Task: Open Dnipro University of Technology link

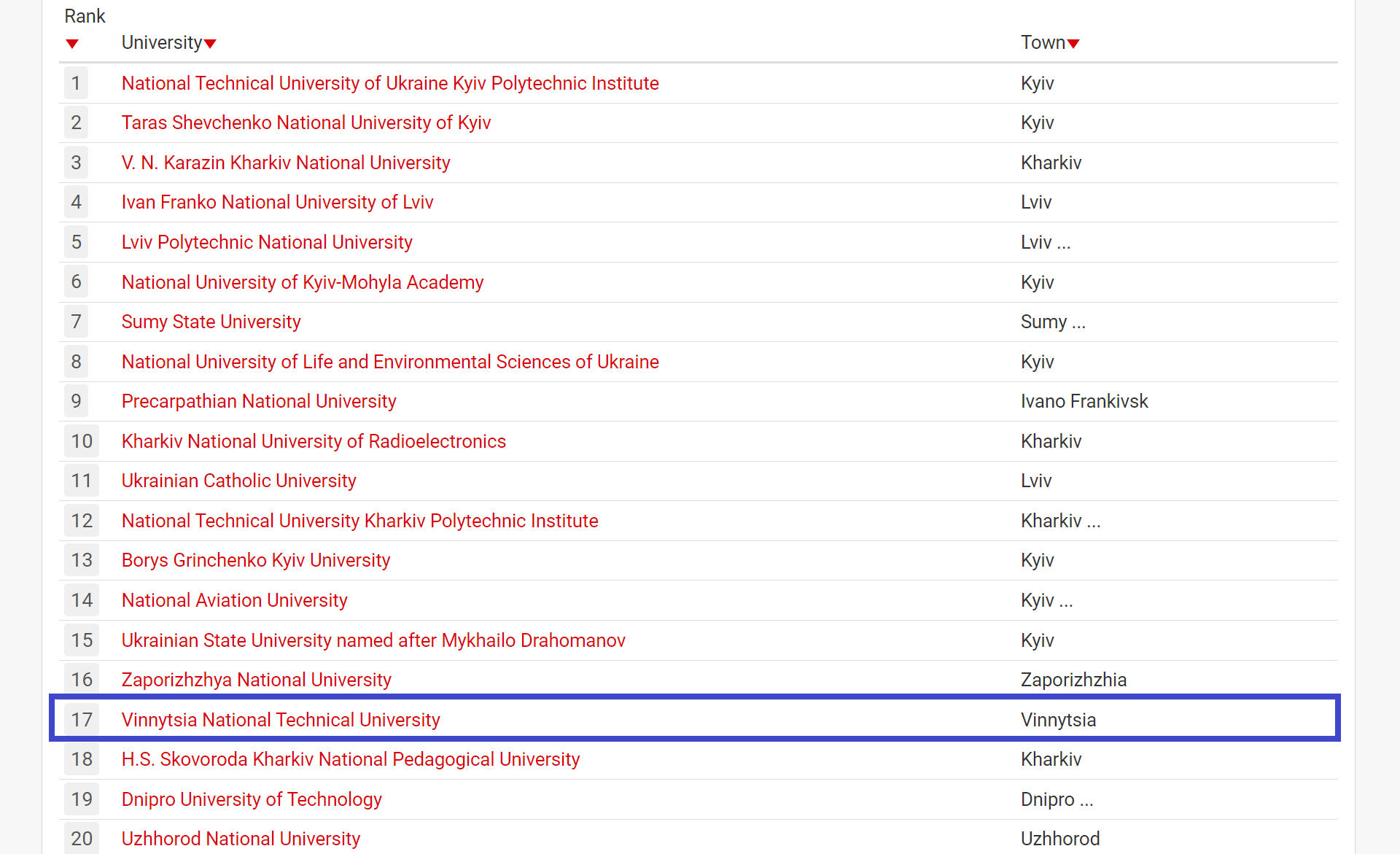Action: (x=252, y=799)
